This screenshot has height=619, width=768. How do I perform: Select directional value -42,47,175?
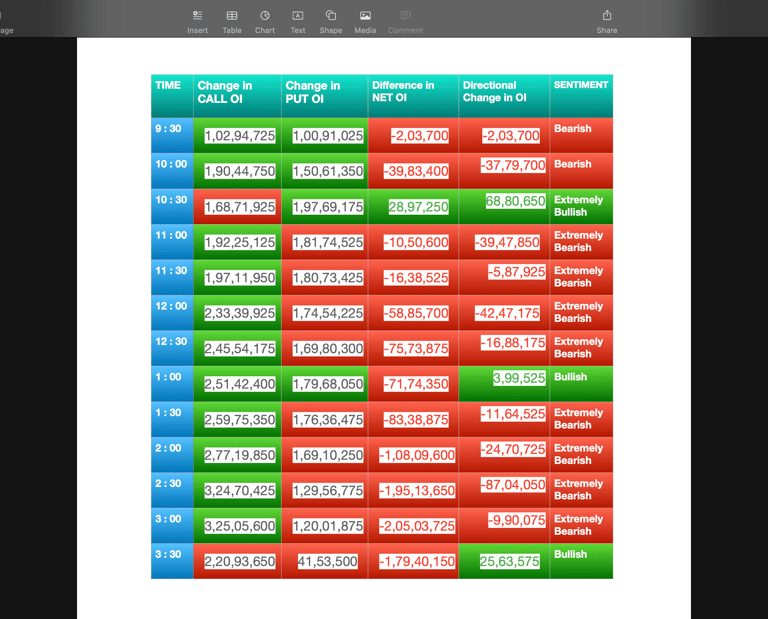(x=507, y=313)
